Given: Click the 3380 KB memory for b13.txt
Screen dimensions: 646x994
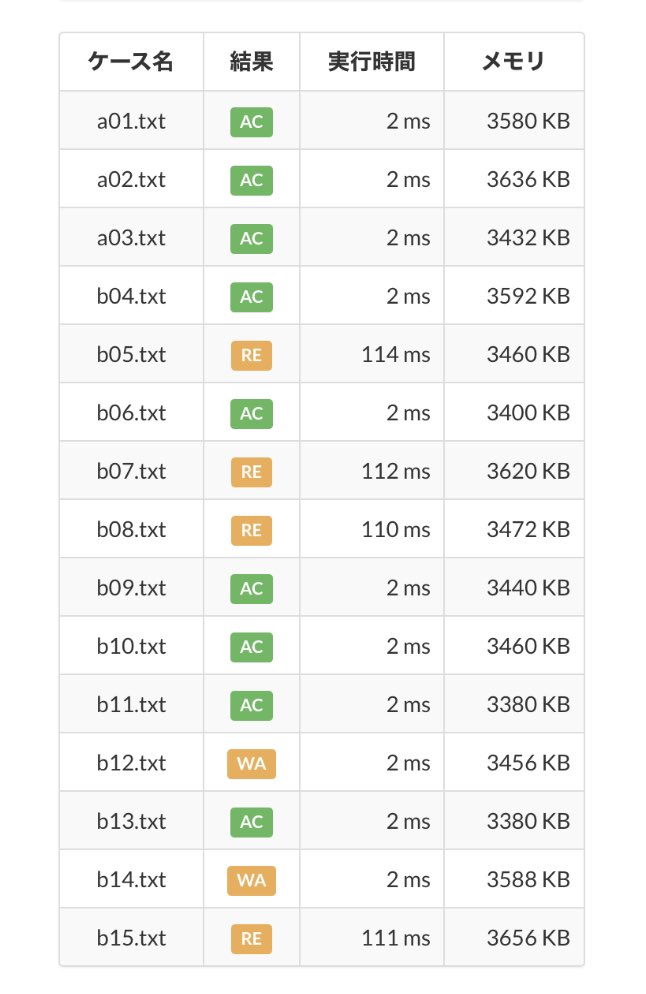Looking at the screenshot, I should (528, 821).
